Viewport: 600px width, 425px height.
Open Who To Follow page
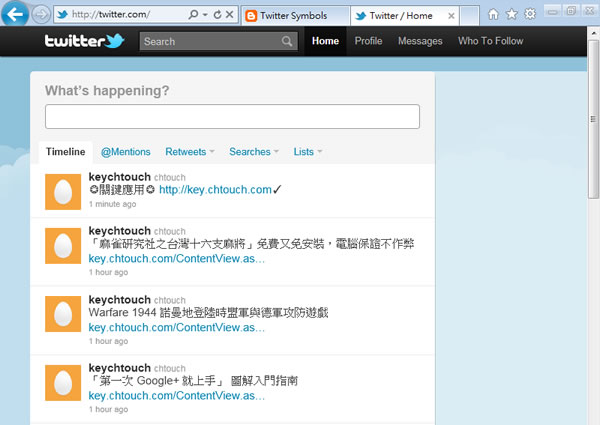[491, 41]
